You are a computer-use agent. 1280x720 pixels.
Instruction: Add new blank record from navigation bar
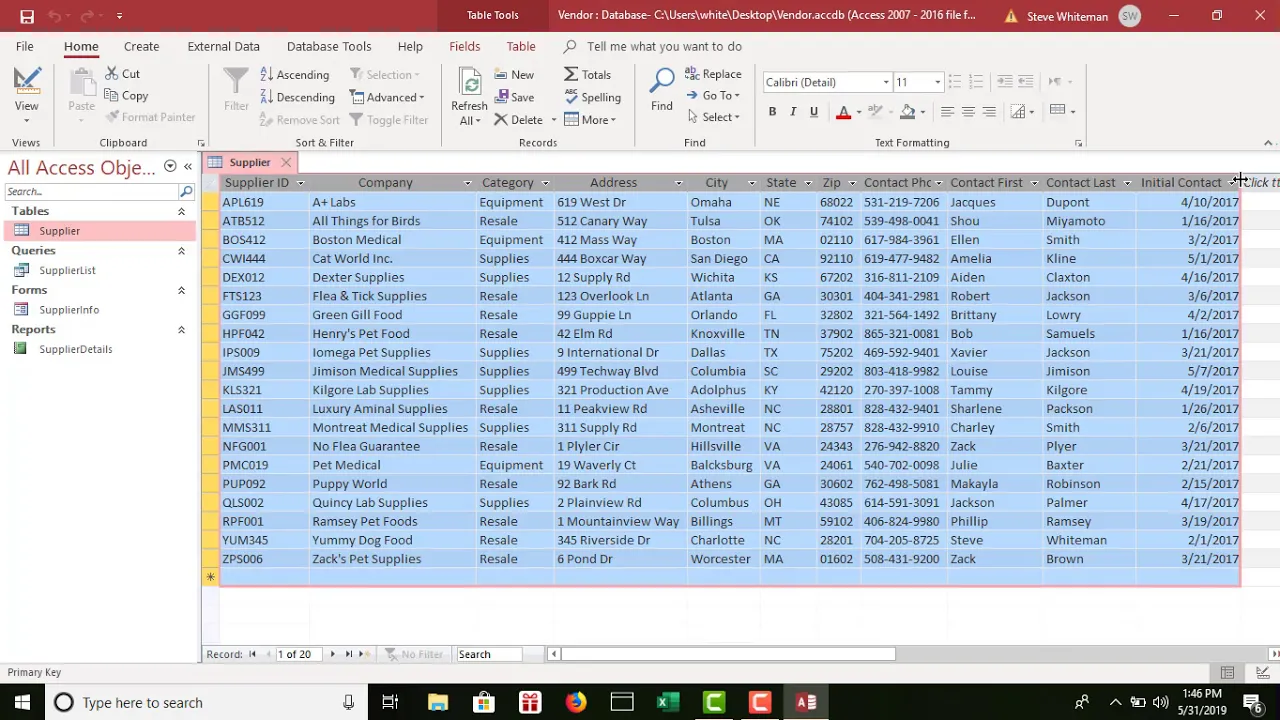[x=365, y=654]
